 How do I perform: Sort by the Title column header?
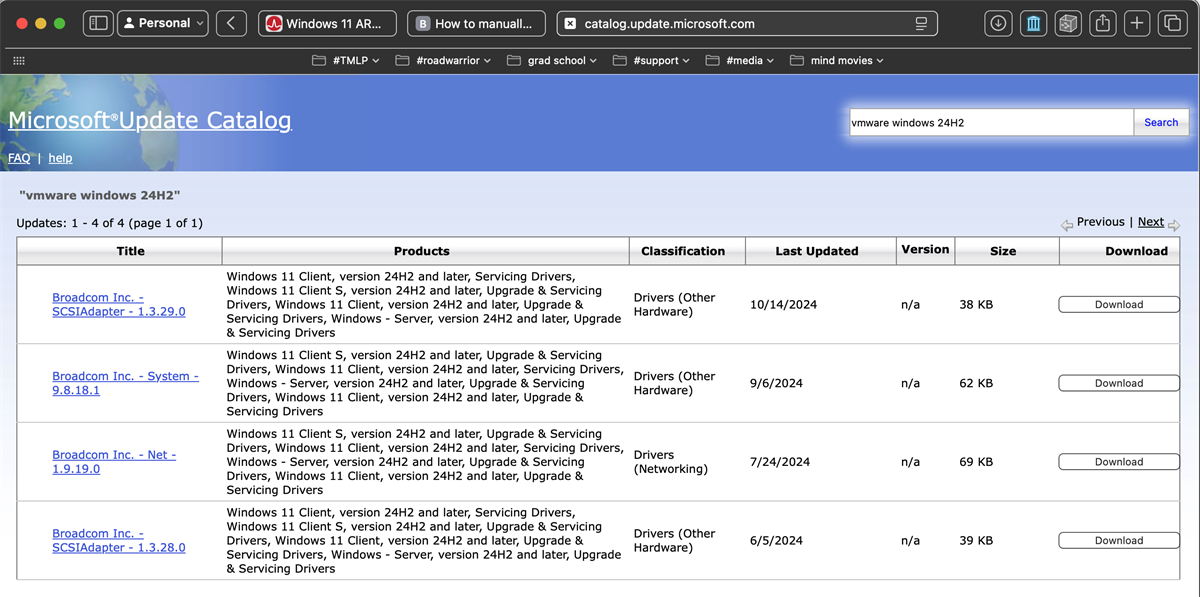click(x=130, y=251)
